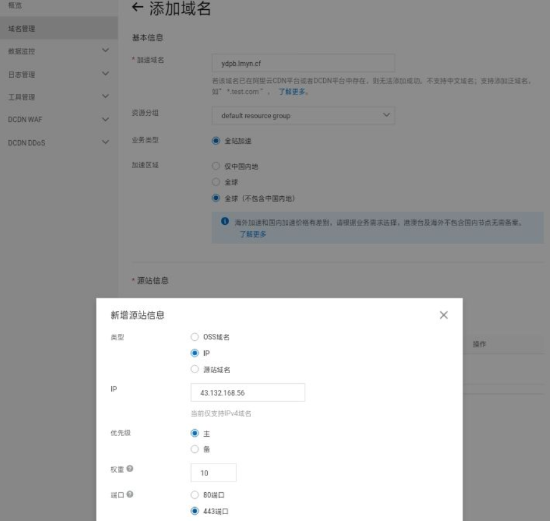This screenshot has height=521, width=552.
Task: Open the default resource group dropdown
Action: pyautogui.click(x=303, y=115)
